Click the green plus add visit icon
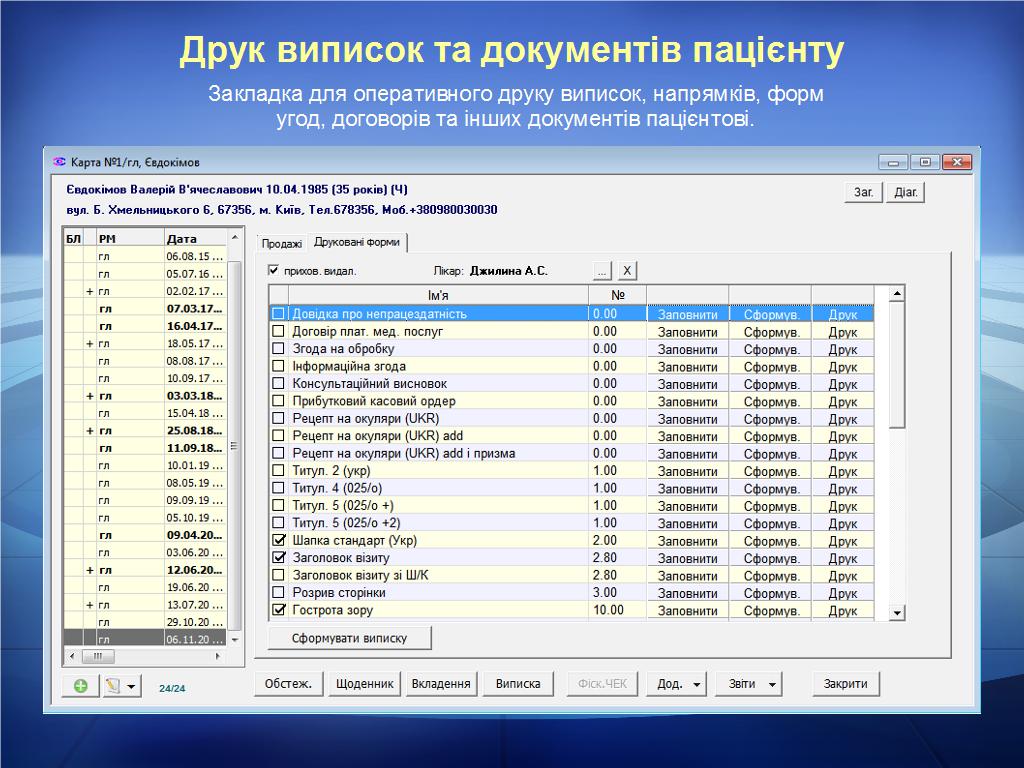The width and height of the screenshot is (1024, 768). [x=80, y=686]
